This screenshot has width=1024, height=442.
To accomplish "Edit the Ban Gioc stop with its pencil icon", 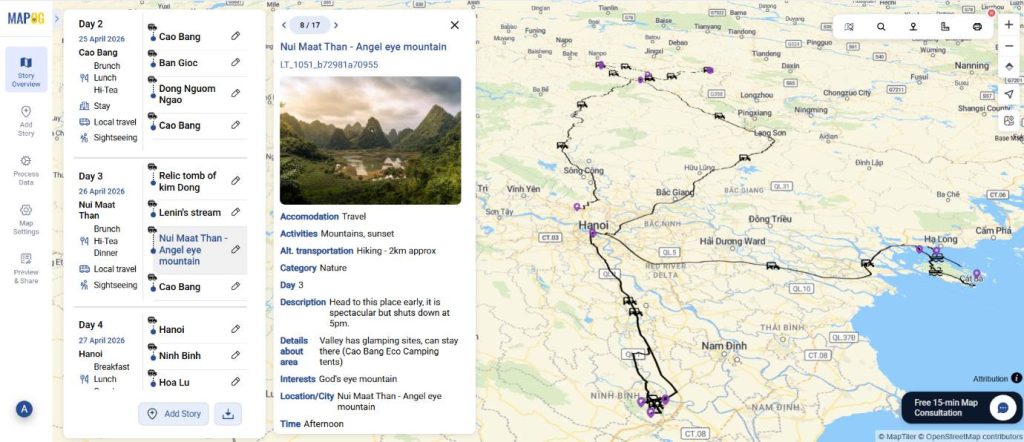I will (236, 62).
